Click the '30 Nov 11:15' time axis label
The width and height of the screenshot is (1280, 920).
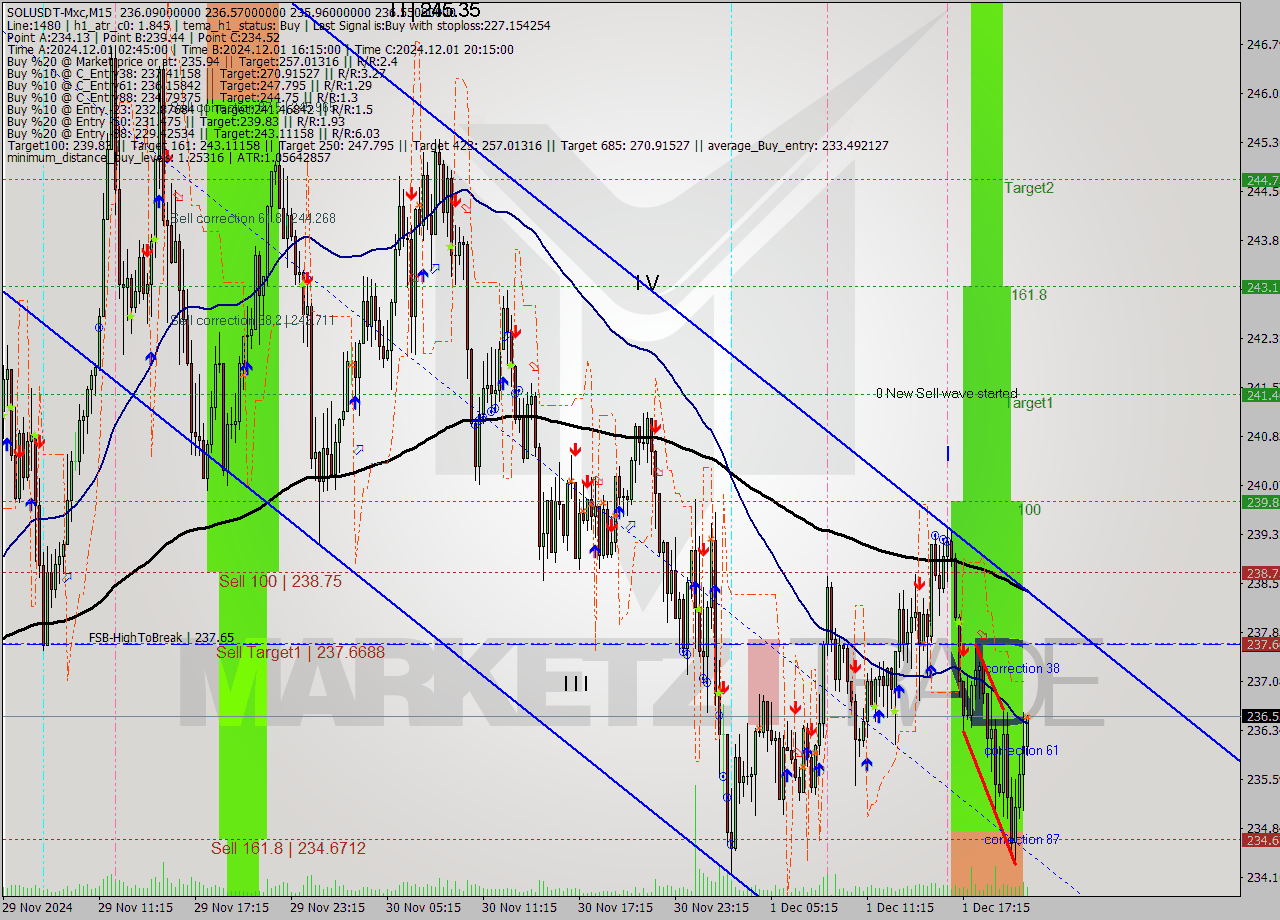coord(519,908)
